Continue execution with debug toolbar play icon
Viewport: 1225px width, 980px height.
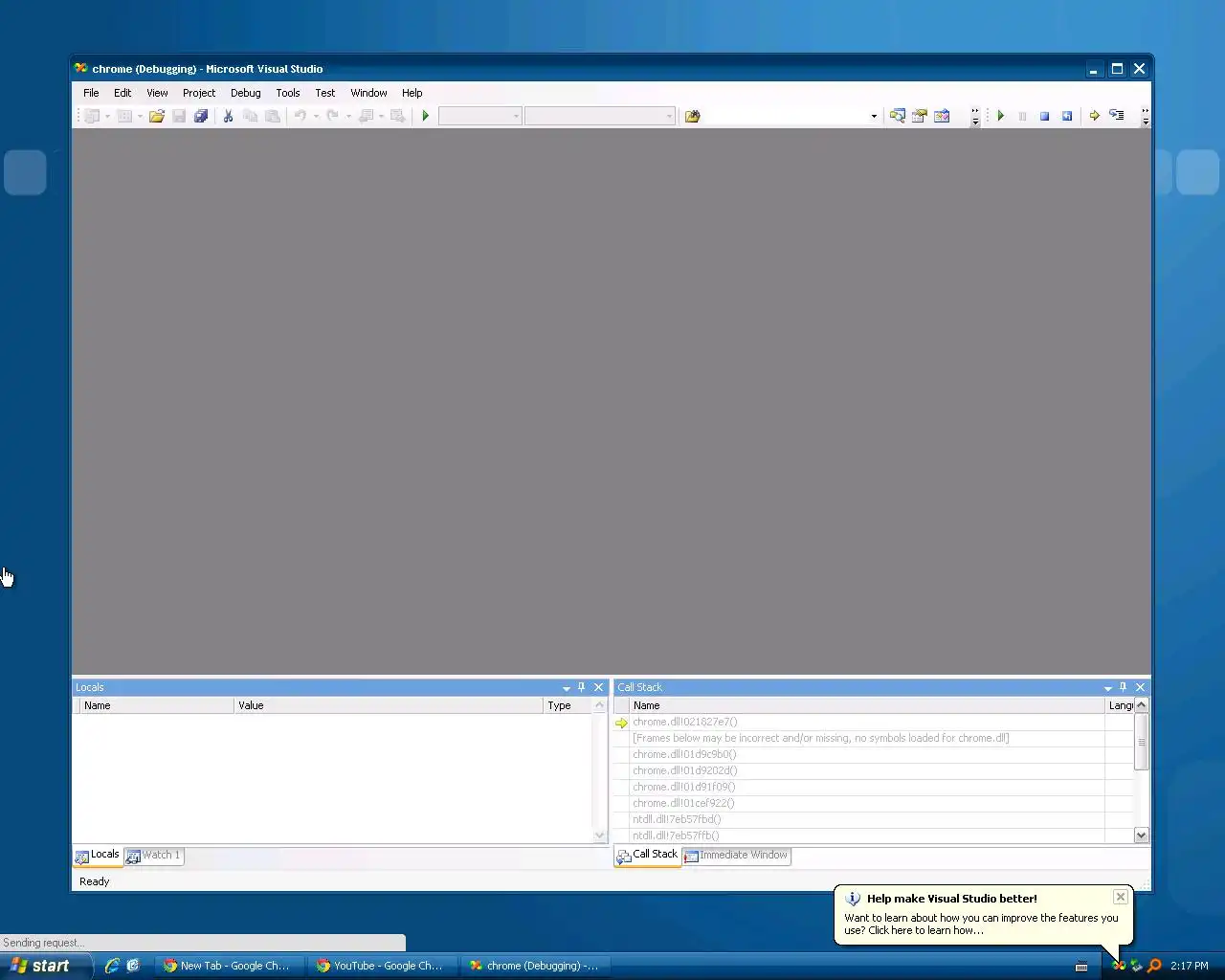(1001, 116)
